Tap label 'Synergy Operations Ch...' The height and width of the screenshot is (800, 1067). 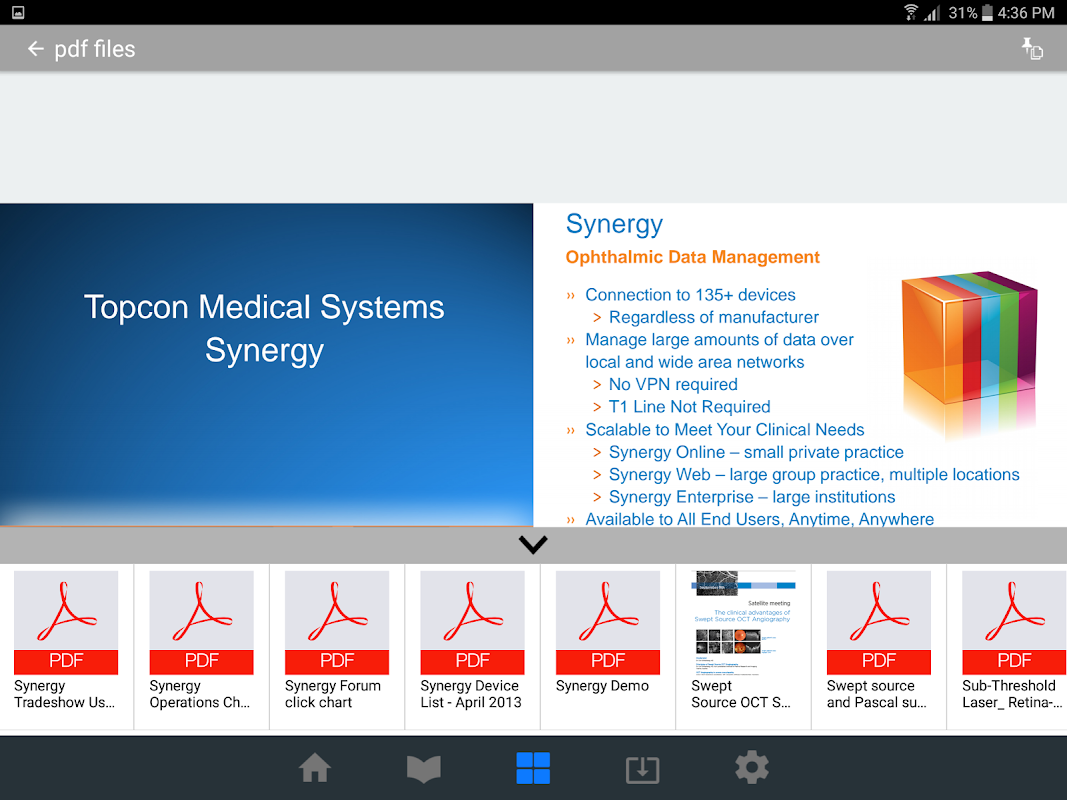[x=200, y=694]
